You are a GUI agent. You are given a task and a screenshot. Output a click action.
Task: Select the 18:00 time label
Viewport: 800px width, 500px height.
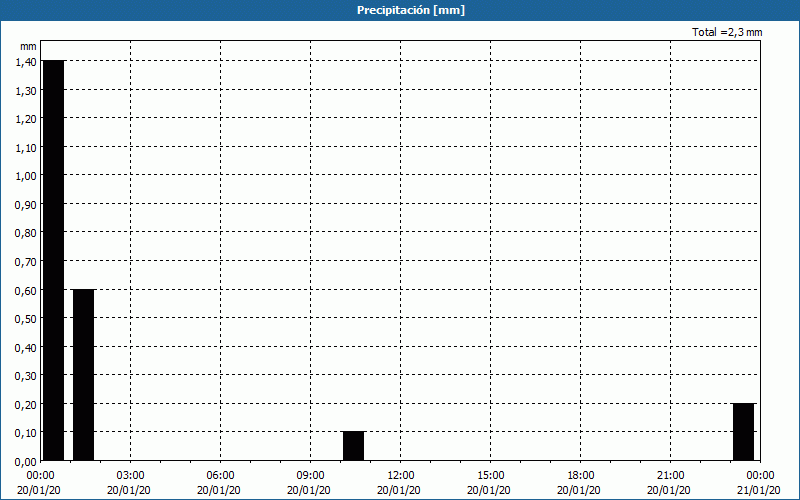(581, 476)
